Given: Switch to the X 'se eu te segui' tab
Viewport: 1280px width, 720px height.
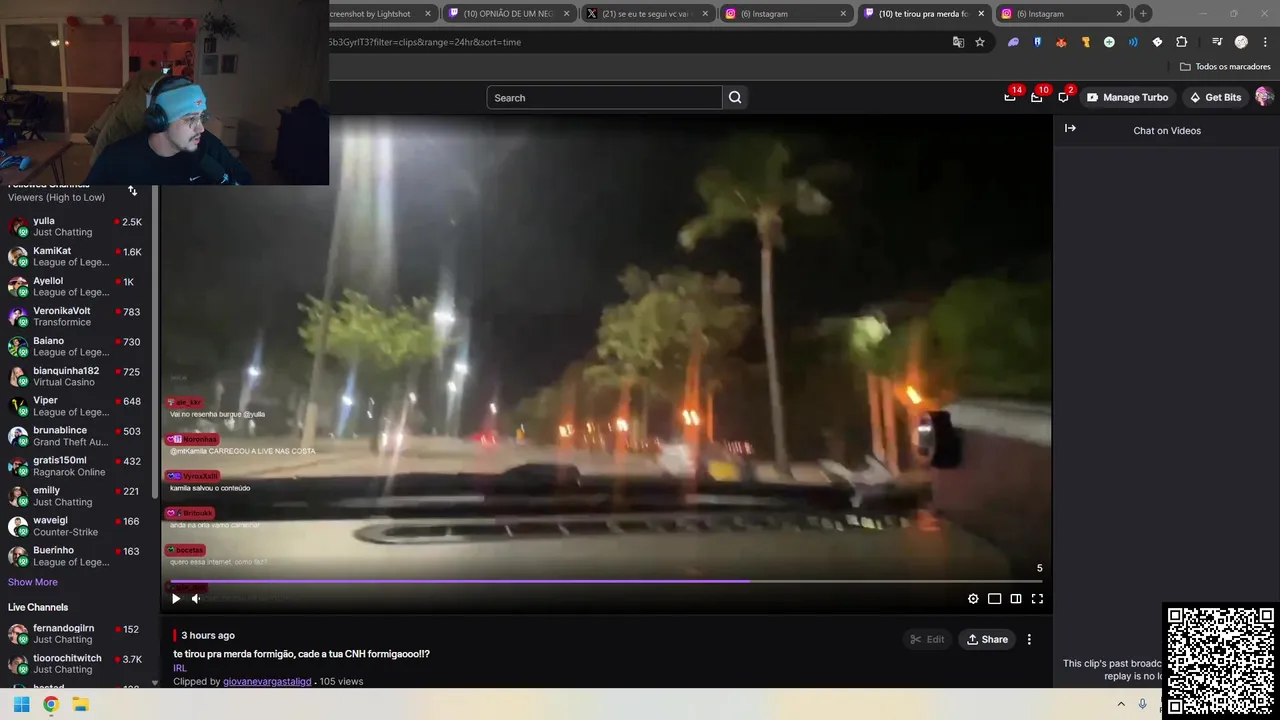Looking at the screenshot, I should (648, 14).
